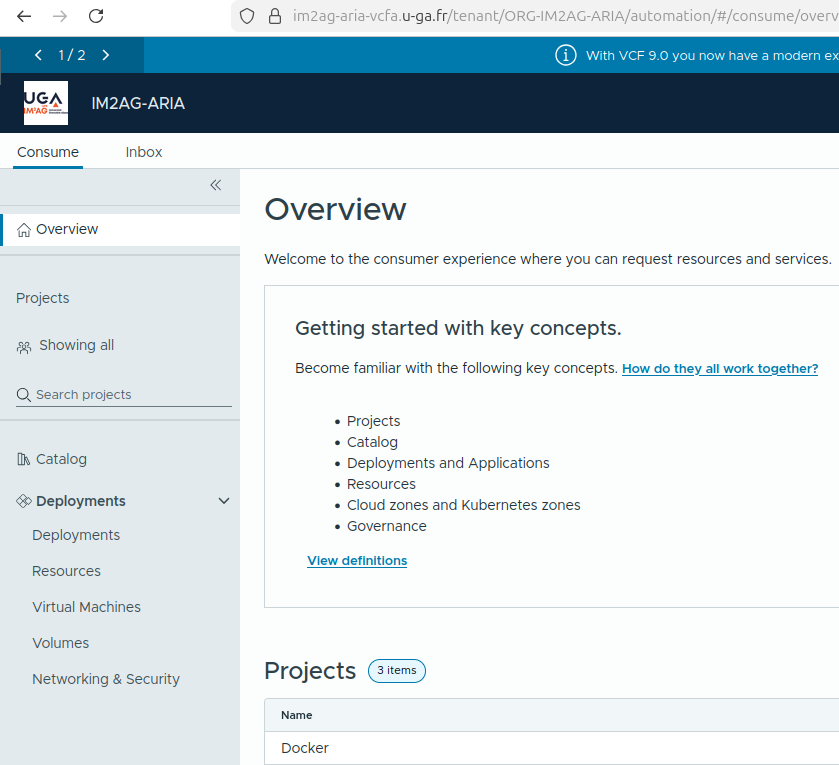Collapse the Deployments section chevron
Viewport: 839px width, 765px height.
click(224, 500)
